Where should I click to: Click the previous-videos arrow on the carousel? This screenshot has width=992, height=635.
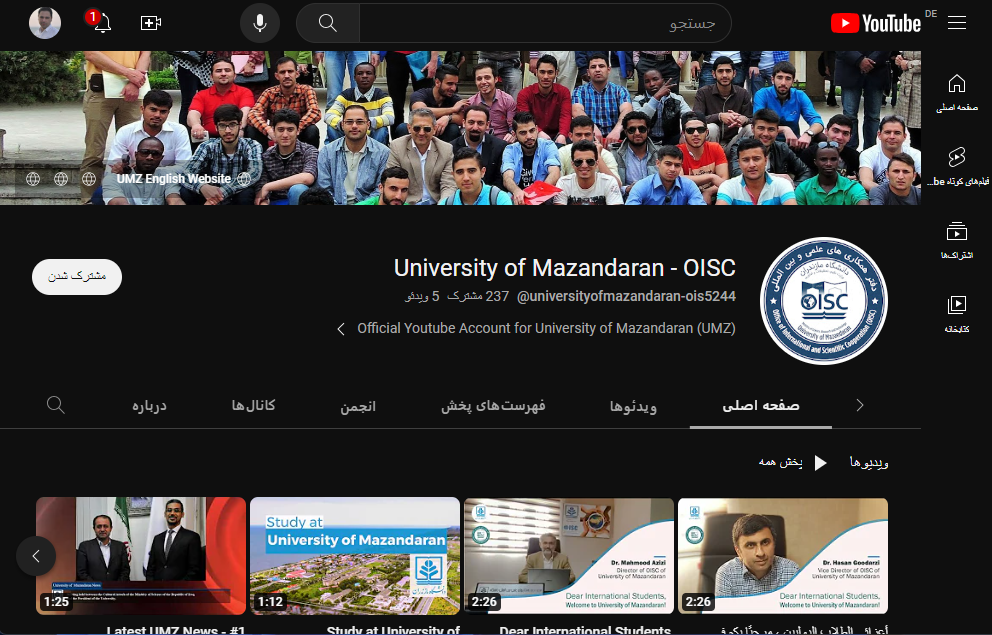point(37,556)
